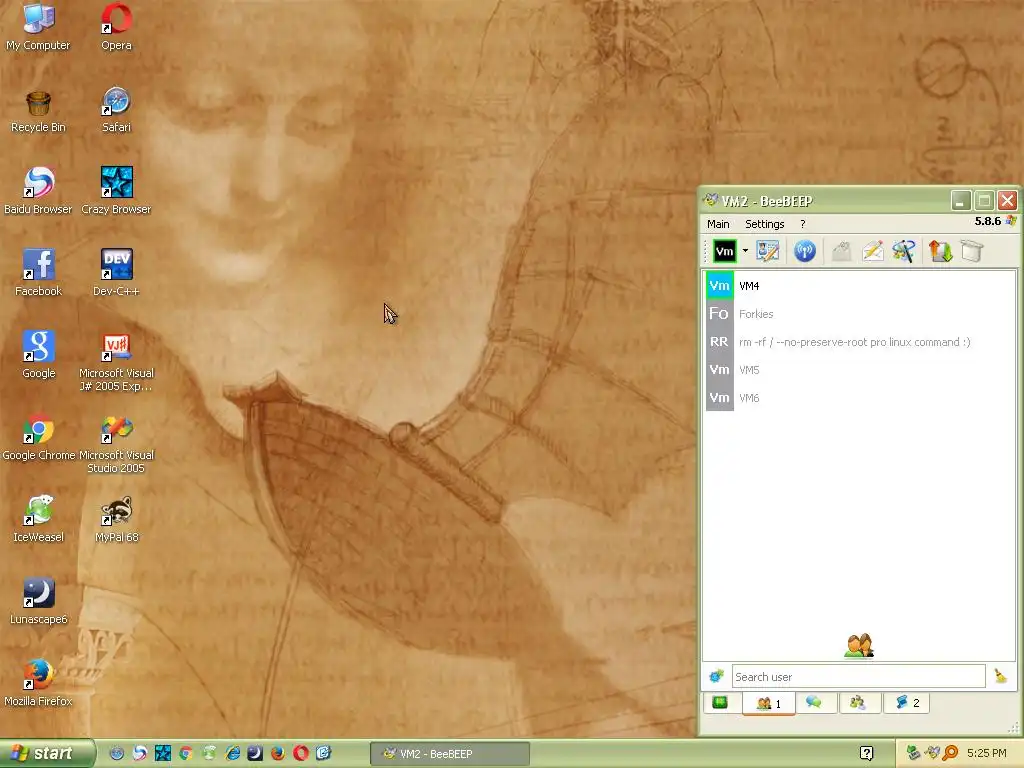Open the Windows start menu
The height and width of the screenshot is (768, 1024).
click(x=47, y=753)
